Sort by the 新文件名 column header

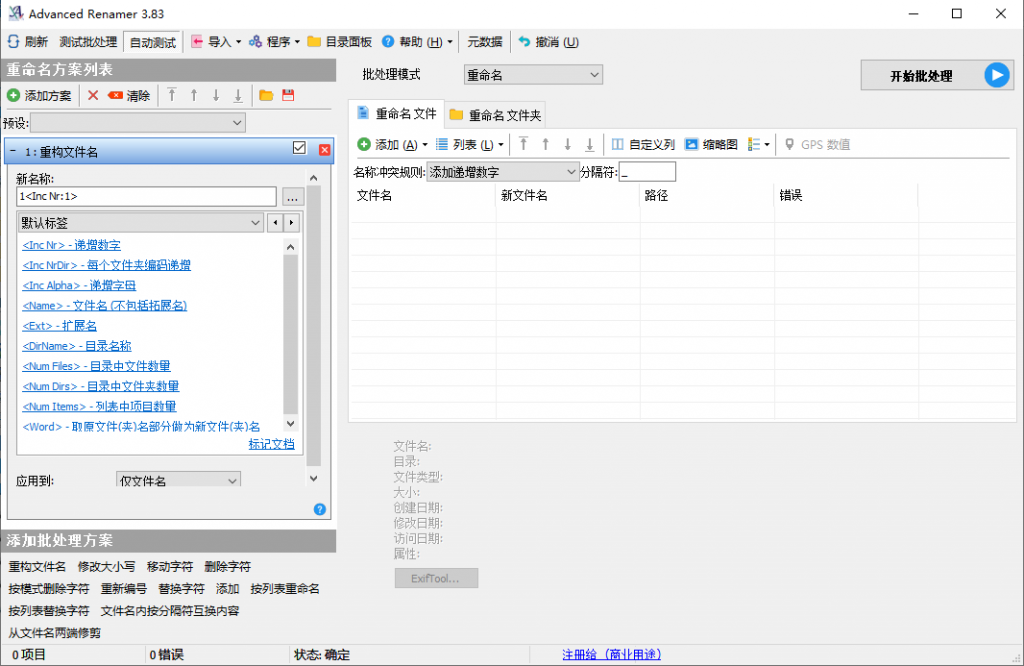click(x=568, y=195)
